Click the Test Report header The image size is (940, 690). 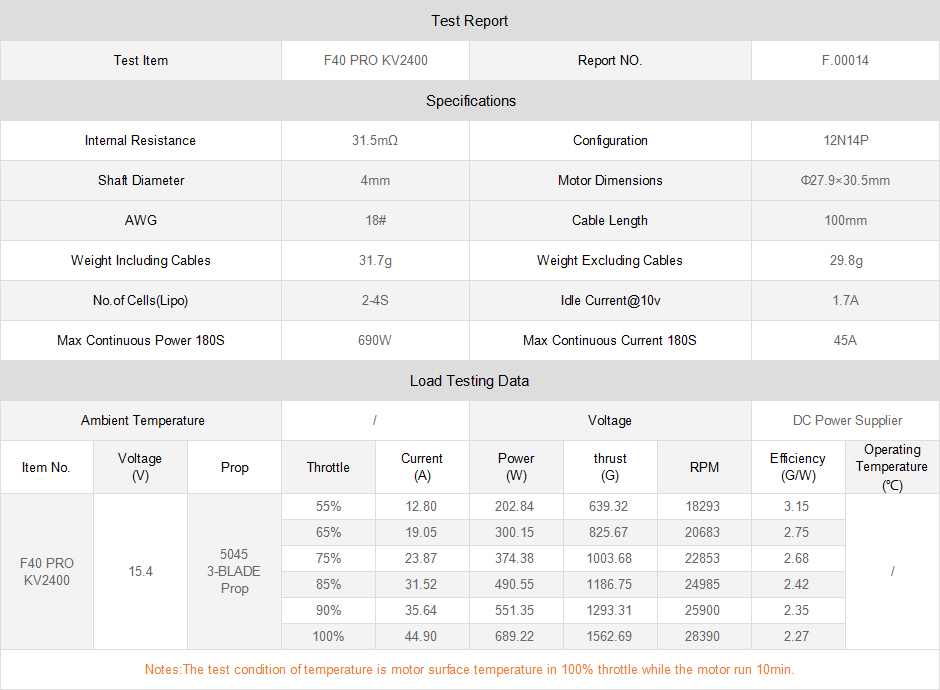[x=470, y=21]
